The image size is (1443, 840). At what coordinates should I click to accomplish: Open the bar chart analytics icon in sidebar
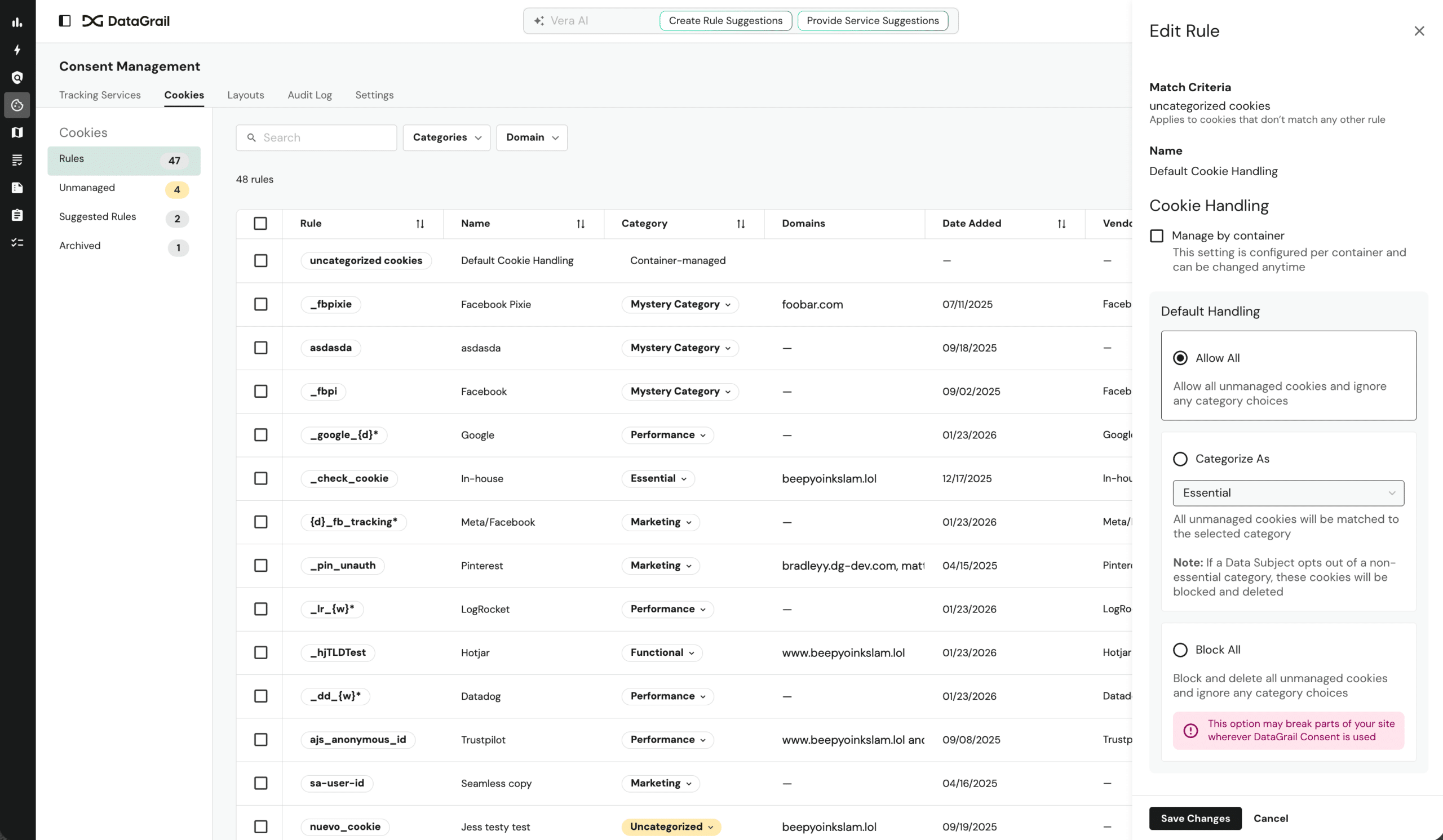click(x=17, y=22)
